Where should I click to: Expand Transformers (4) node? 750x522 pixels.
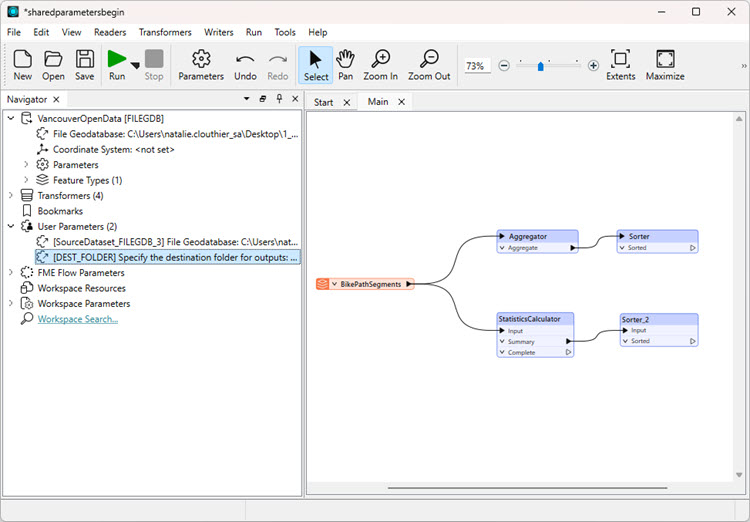click(x=11, y=195)
